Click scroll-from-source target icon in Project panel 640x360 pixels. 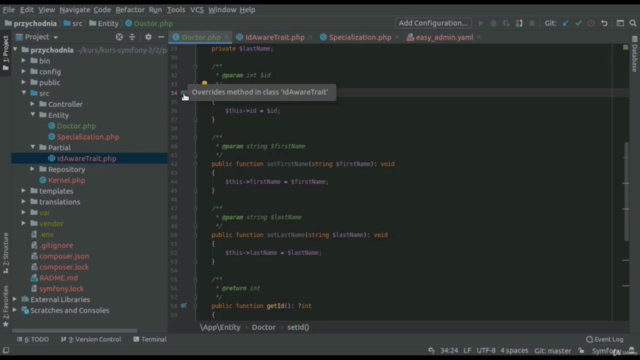click(x=119, y=37)
